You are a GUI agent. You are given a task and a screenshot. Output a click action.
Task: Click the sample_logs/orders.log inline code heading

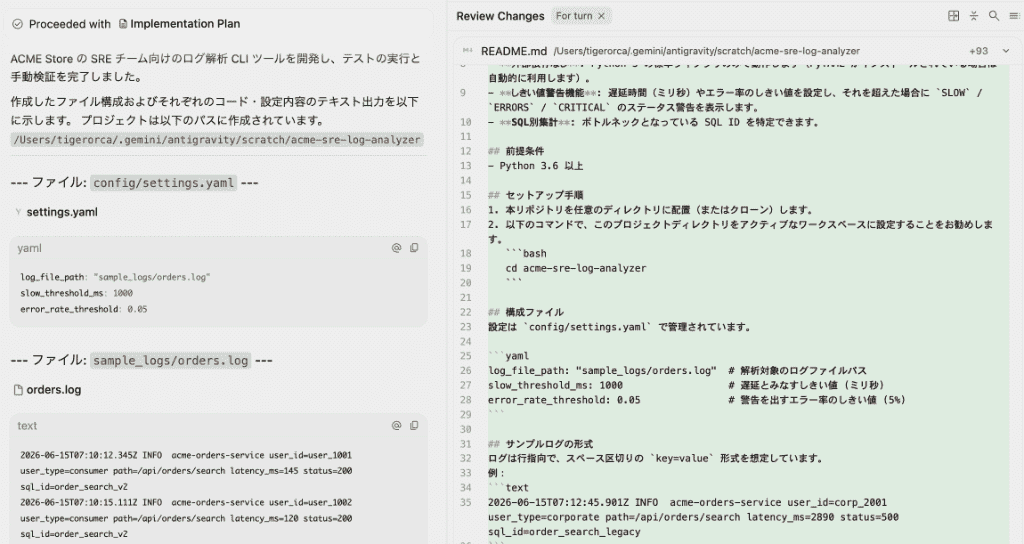tap(170, 360)
